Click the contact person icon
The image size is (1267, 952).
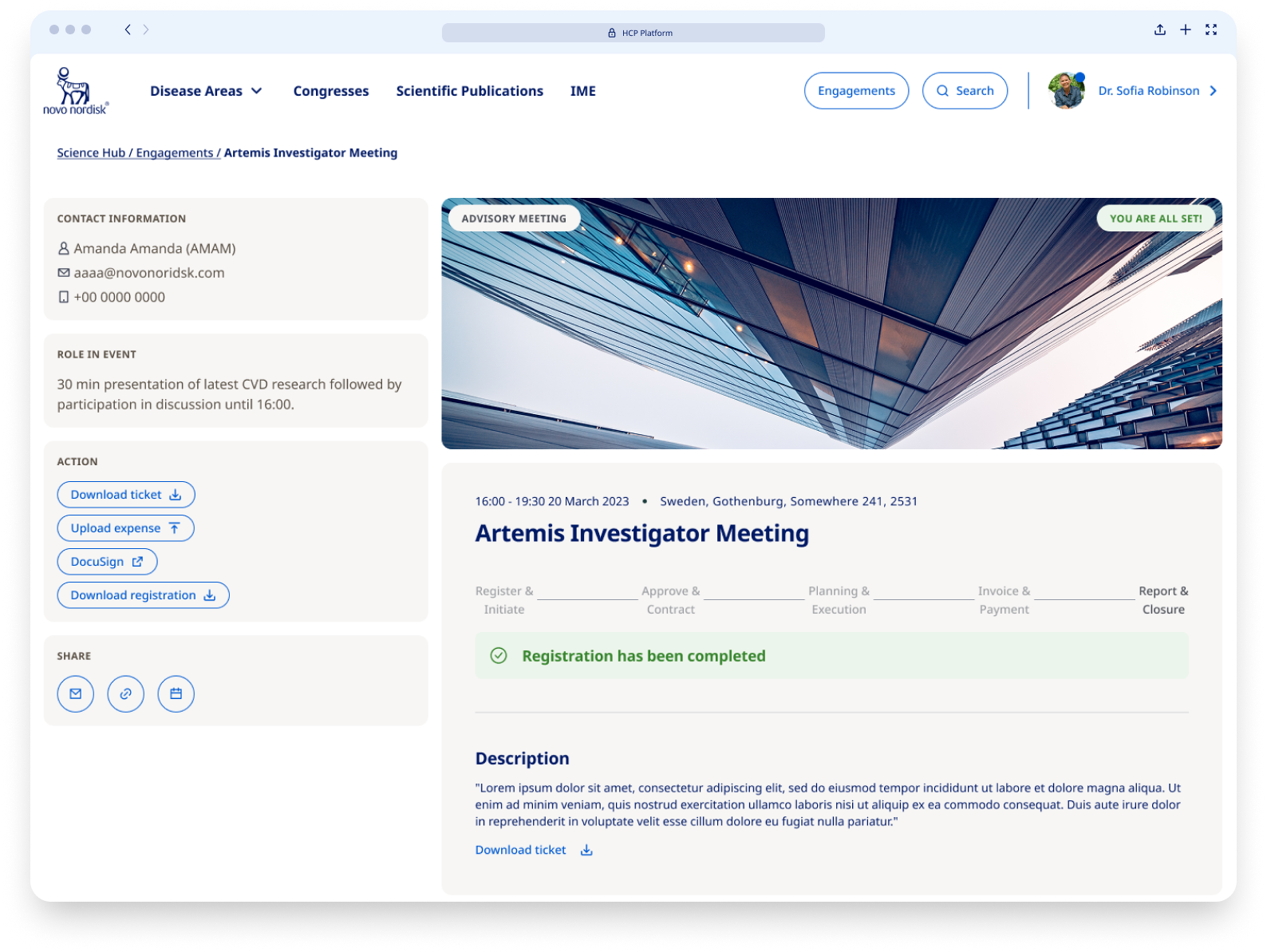click(64, 249)
